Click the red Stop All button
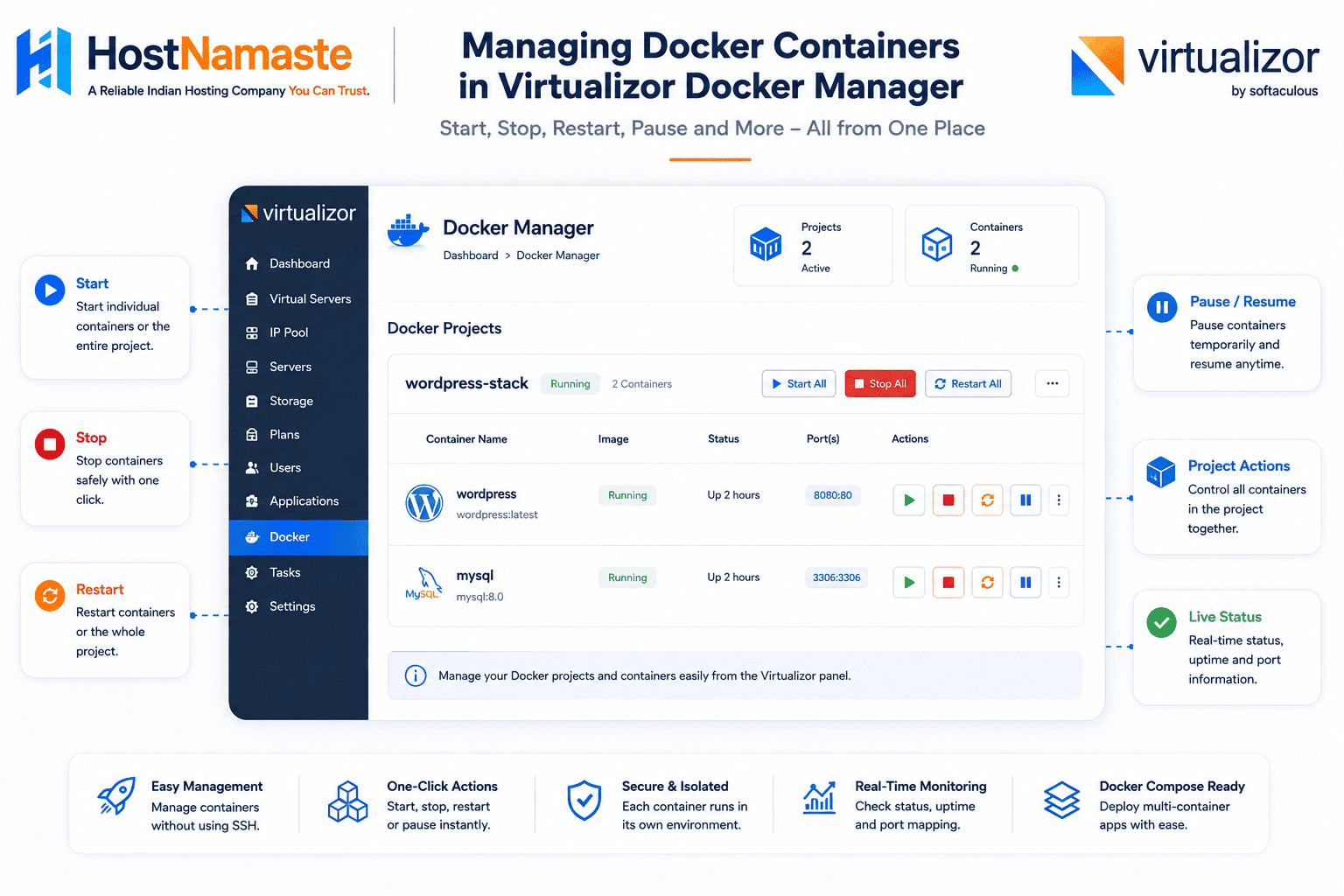Screen dimensions: 1344x896 point(880,383)
